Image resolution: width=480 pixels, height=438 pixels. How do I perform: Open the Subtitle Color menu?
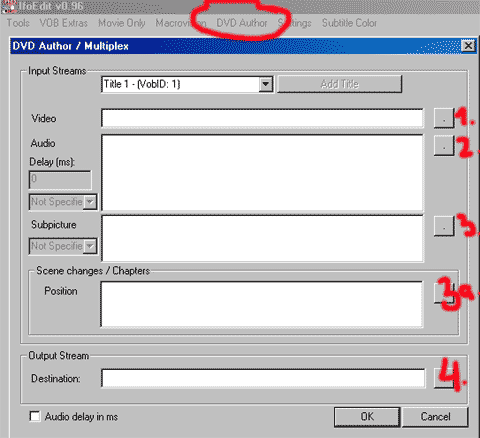[349, 23]
